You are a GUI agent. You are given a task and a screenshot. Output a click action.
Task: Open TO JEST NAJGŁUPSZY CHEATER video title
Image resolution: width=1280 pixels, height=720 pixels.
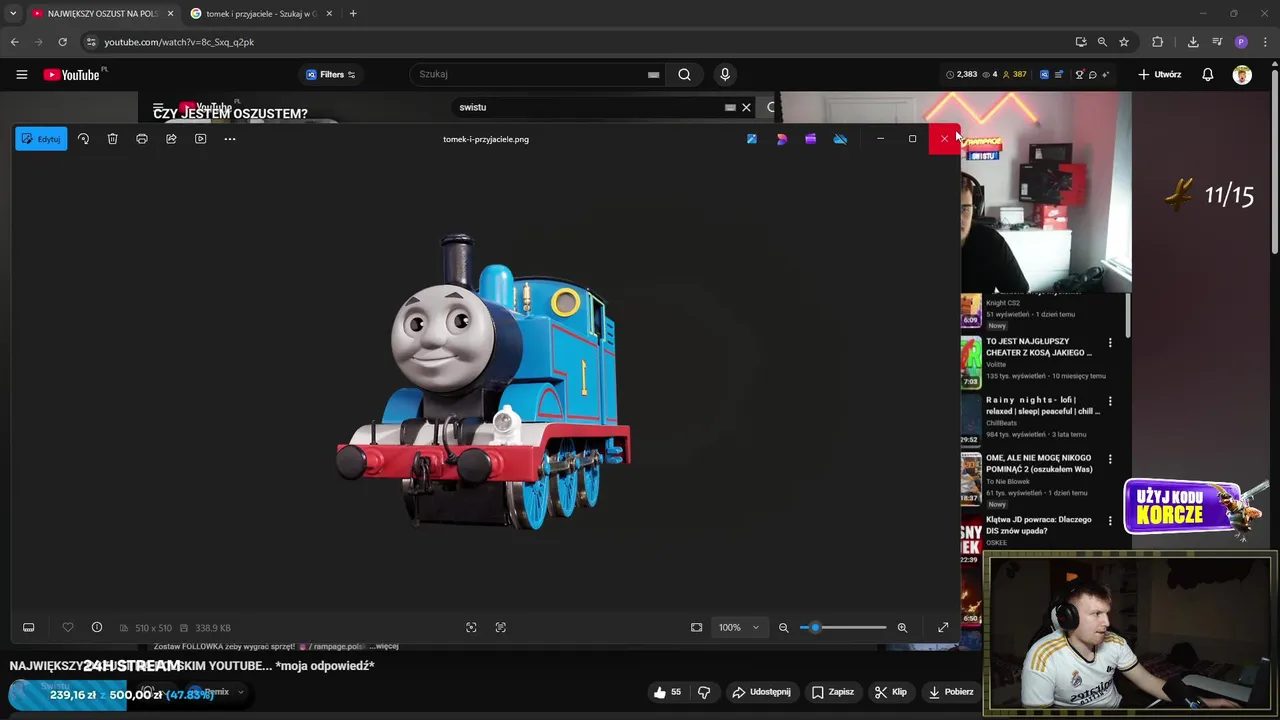tap(1039, 347)
